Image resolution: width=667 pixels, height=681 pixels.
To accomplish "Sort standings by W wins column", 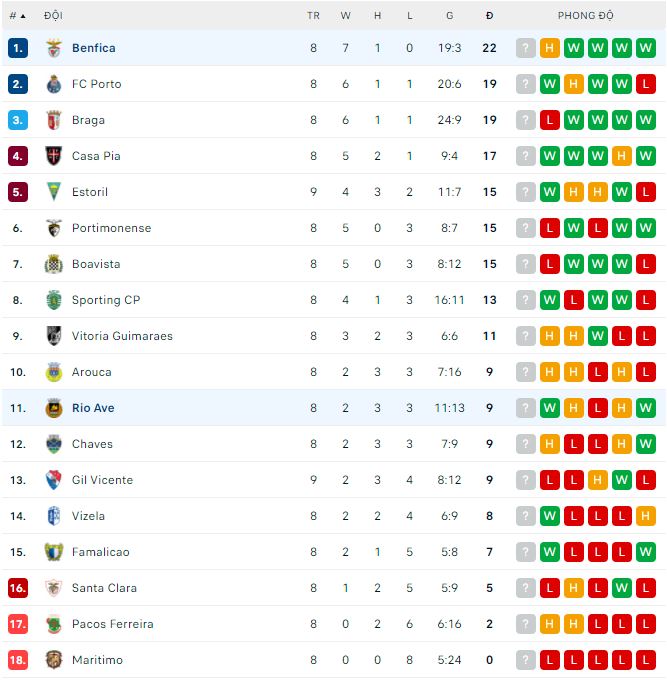I will (x=345, y=16).
